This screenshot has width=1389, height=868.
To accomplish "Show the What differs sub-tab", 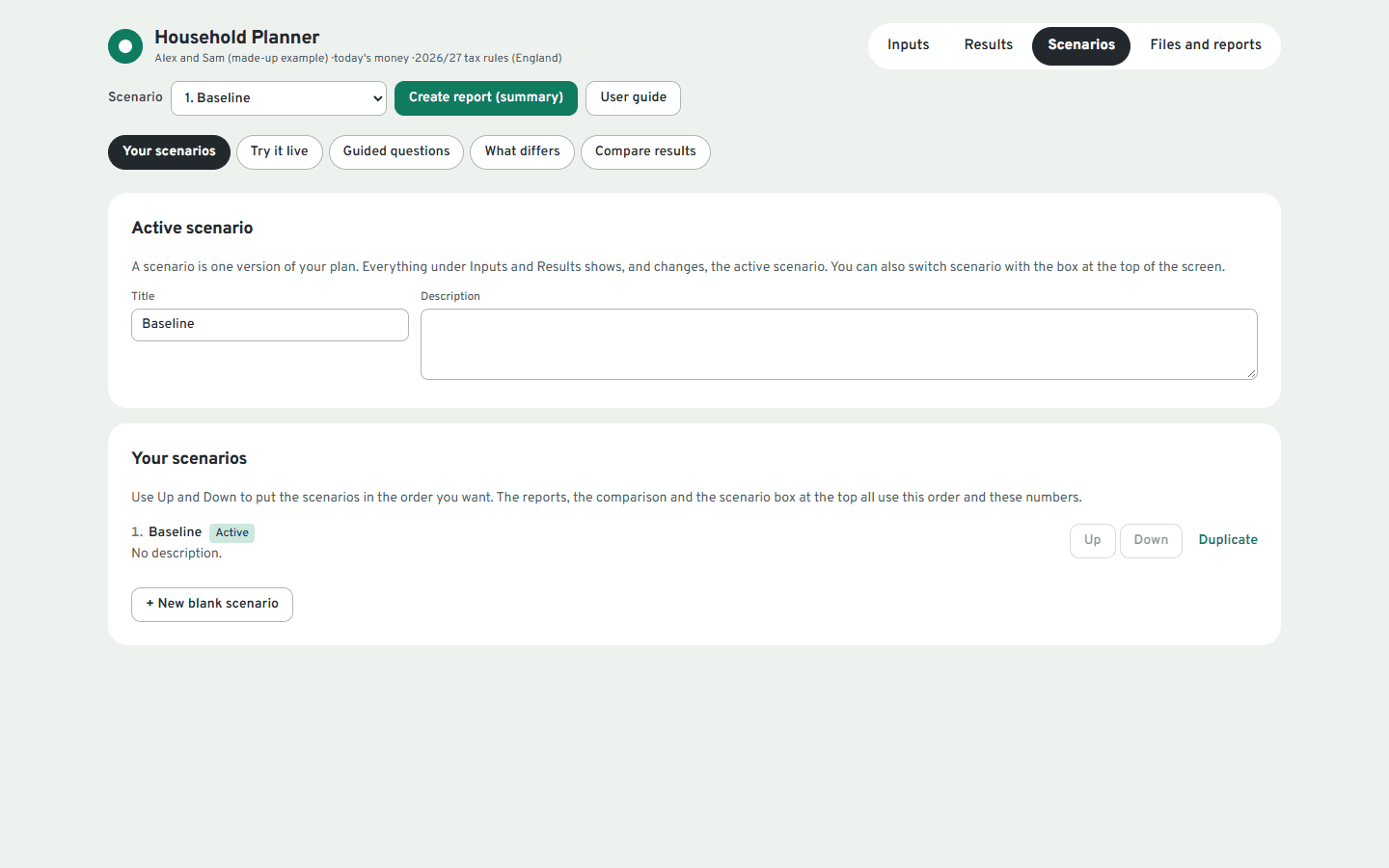I will (522, 152).
